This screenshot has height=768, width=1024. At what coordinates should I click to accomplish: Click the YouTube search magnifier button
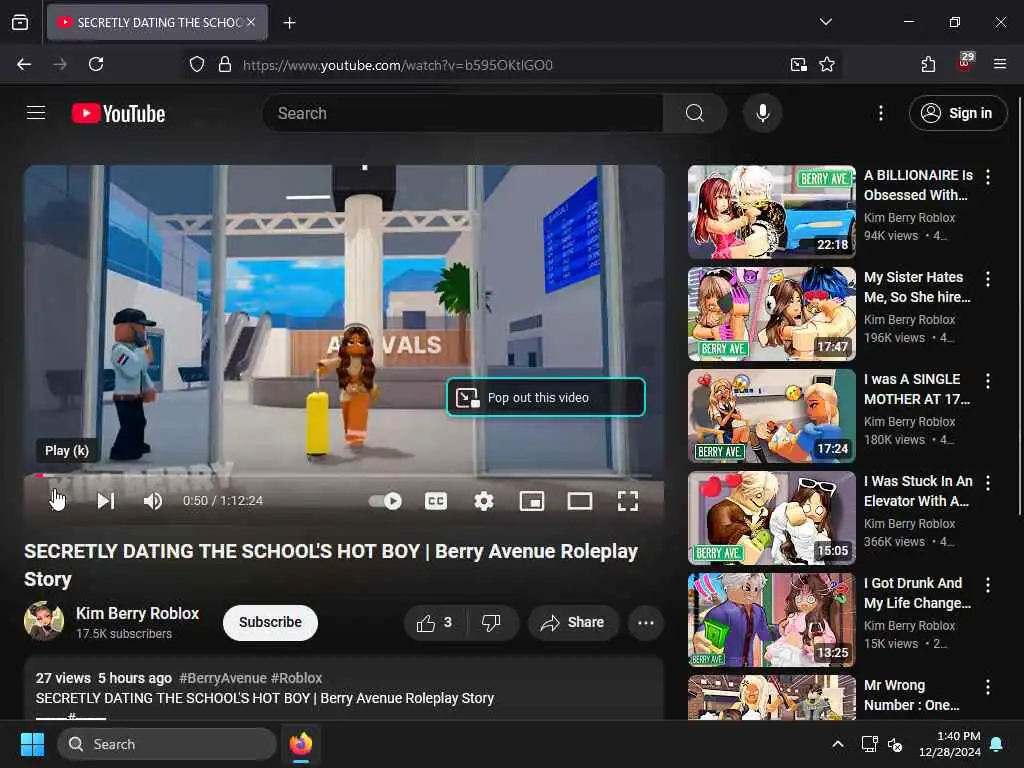coord(694,113)
